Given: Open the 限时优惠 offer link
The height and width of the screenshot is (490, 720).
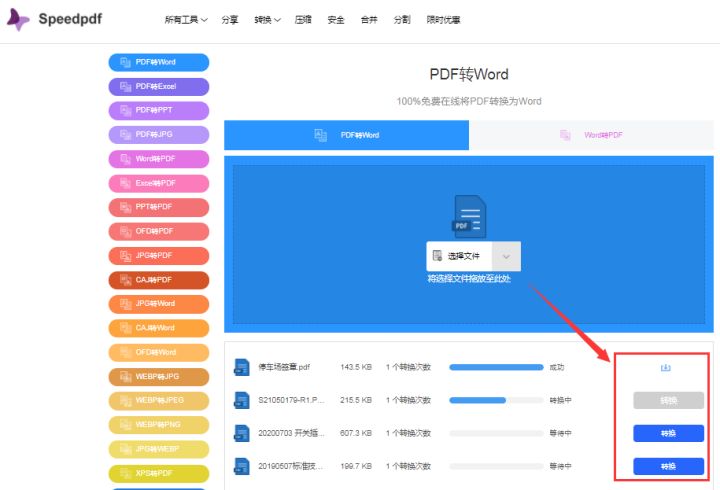Looking at the screenshot, I should [x=443, y=20].
